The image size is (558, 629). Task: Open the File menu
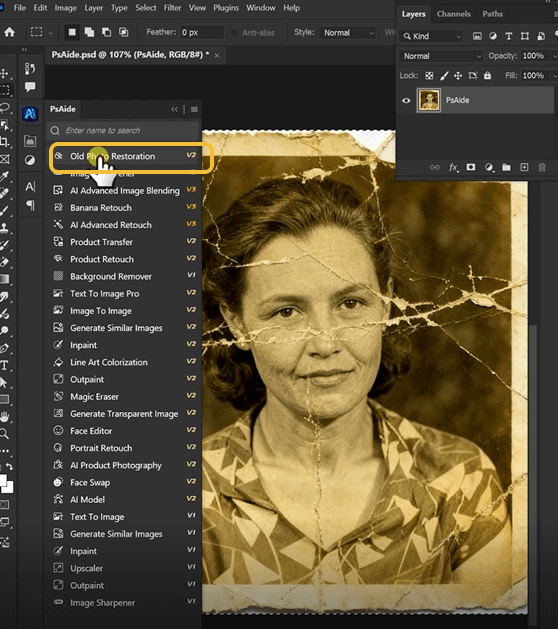click(x=20, y=8)
